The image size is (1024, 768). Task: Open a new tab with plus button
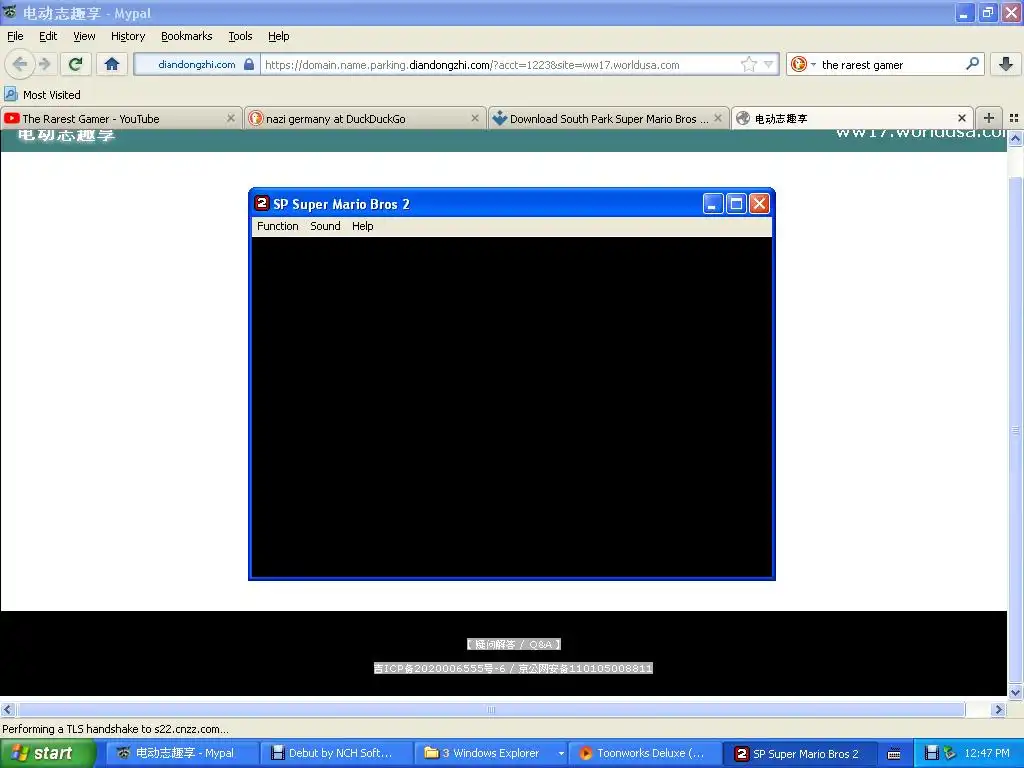[x=989, y=118]
